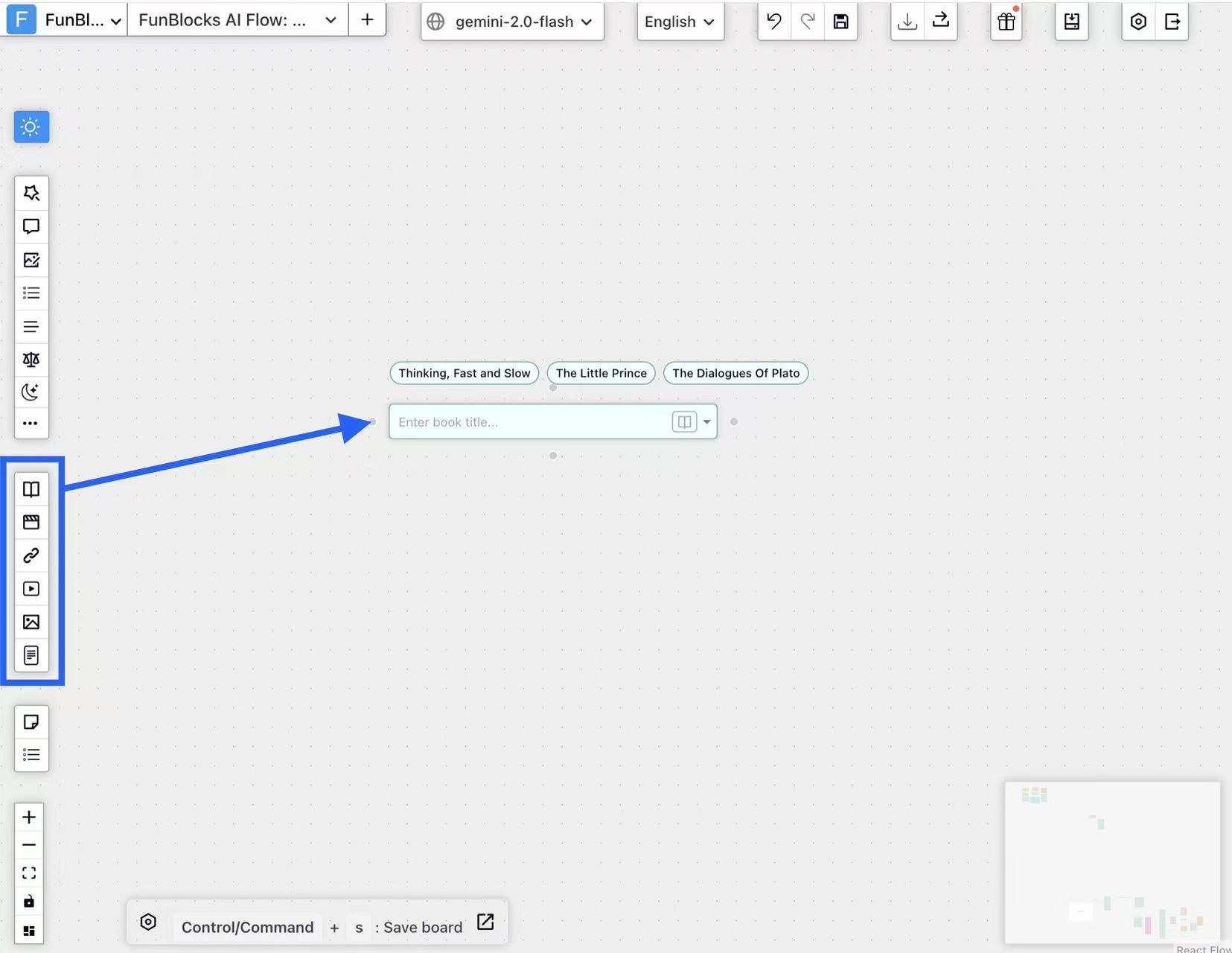This screenshot has width=1232, height=953.
Task: Create a new board with the plus button
Action: pyautogui.click(x=367, y=19)
